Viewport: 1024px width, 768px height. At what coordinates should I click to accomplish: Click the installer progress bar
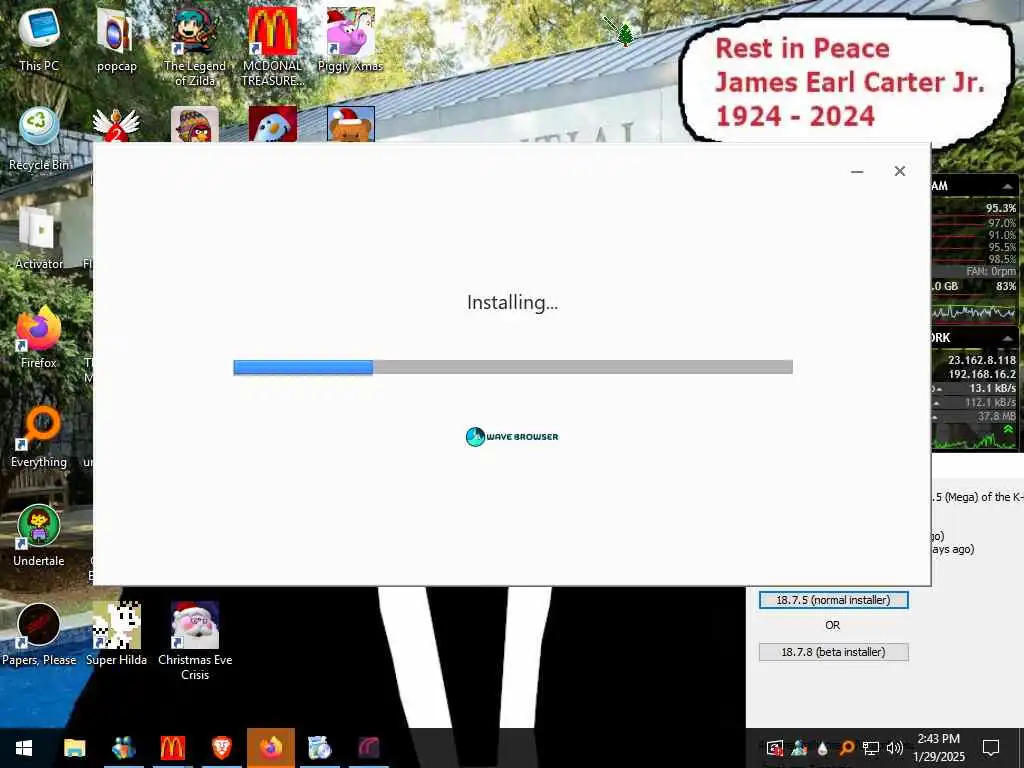(513, 367)
